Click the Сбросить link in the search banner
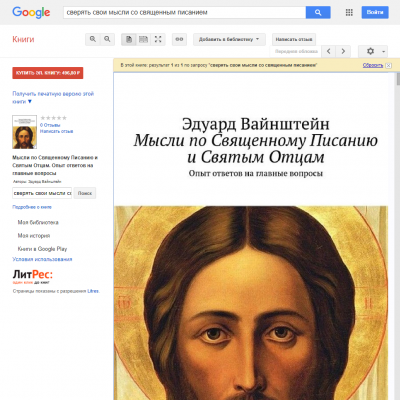The image size is (400, 400). click(x=373, y=65)
